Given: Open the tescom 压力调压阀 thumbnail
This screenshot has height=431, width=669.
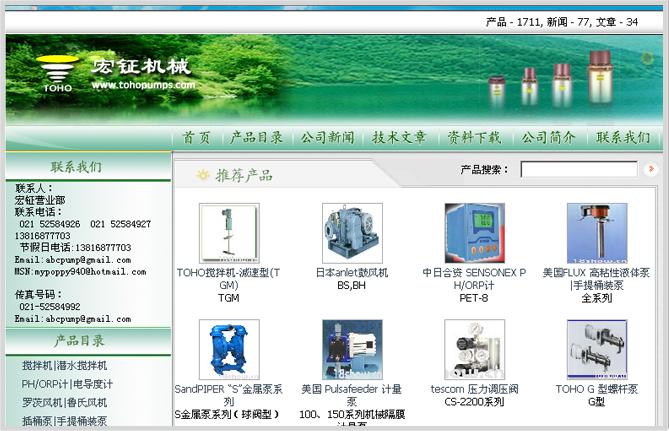Looking at the screenshot, I should click(x=474, y=349).
